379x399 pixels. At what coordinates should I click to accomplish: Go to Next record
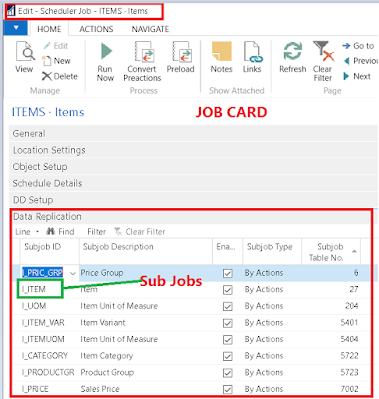[357, 76]
